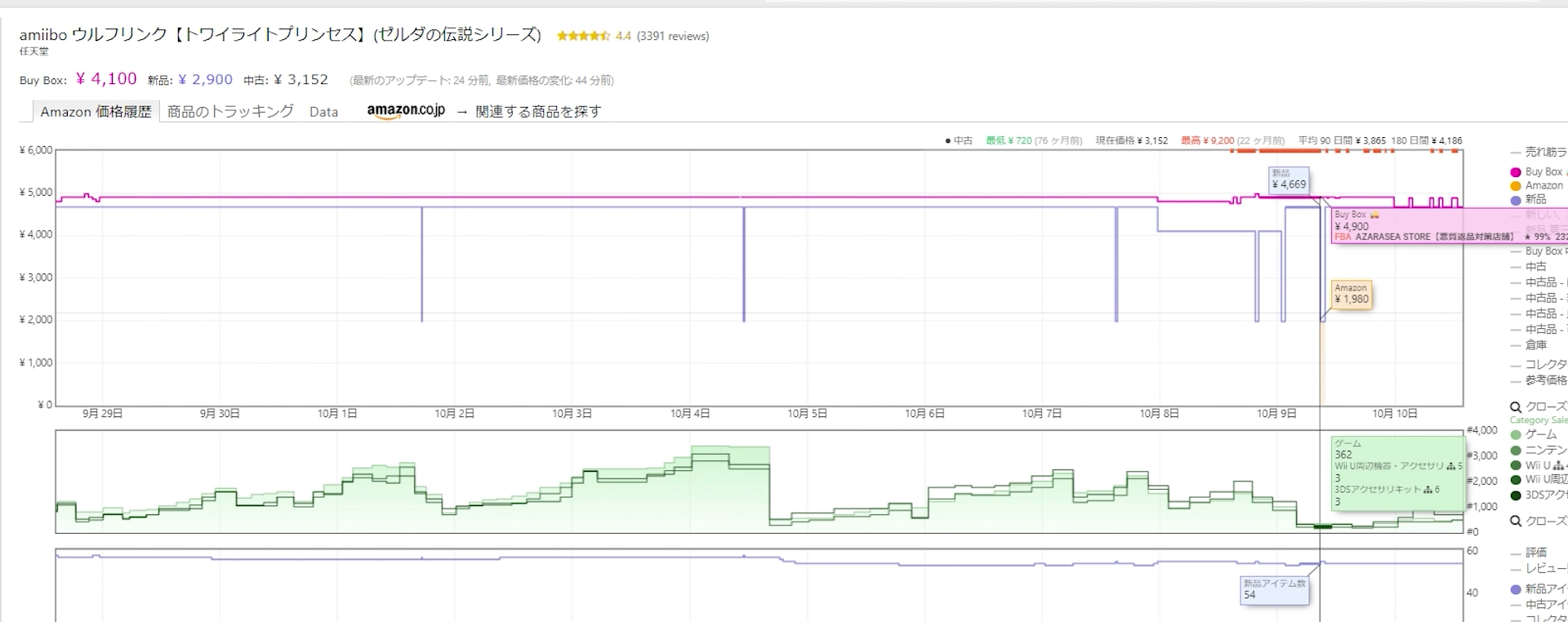Enable the 評価 legend series
The width and height of the screenshot is (1568, 622).
tap(1535, 553)
